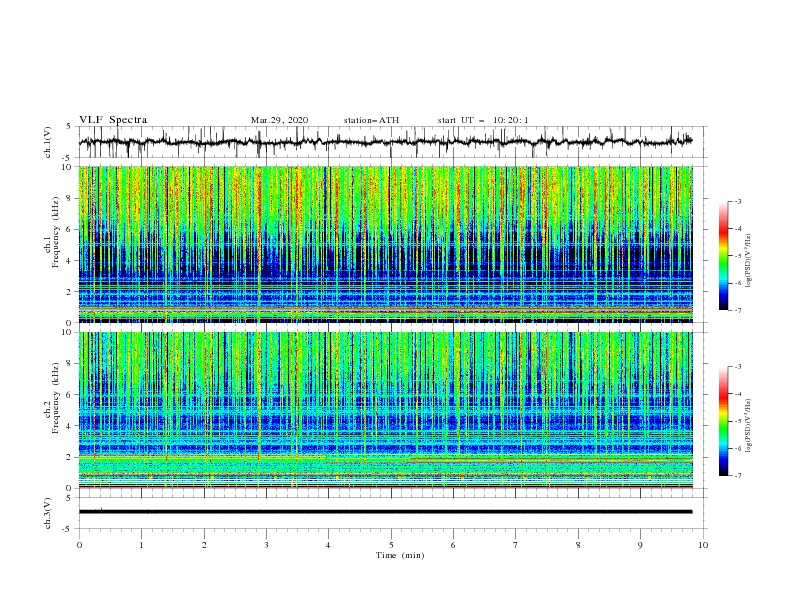Click the "-3" value on the ch.1 colorbar
Viewport: 792px width, 612px height.
737,201
